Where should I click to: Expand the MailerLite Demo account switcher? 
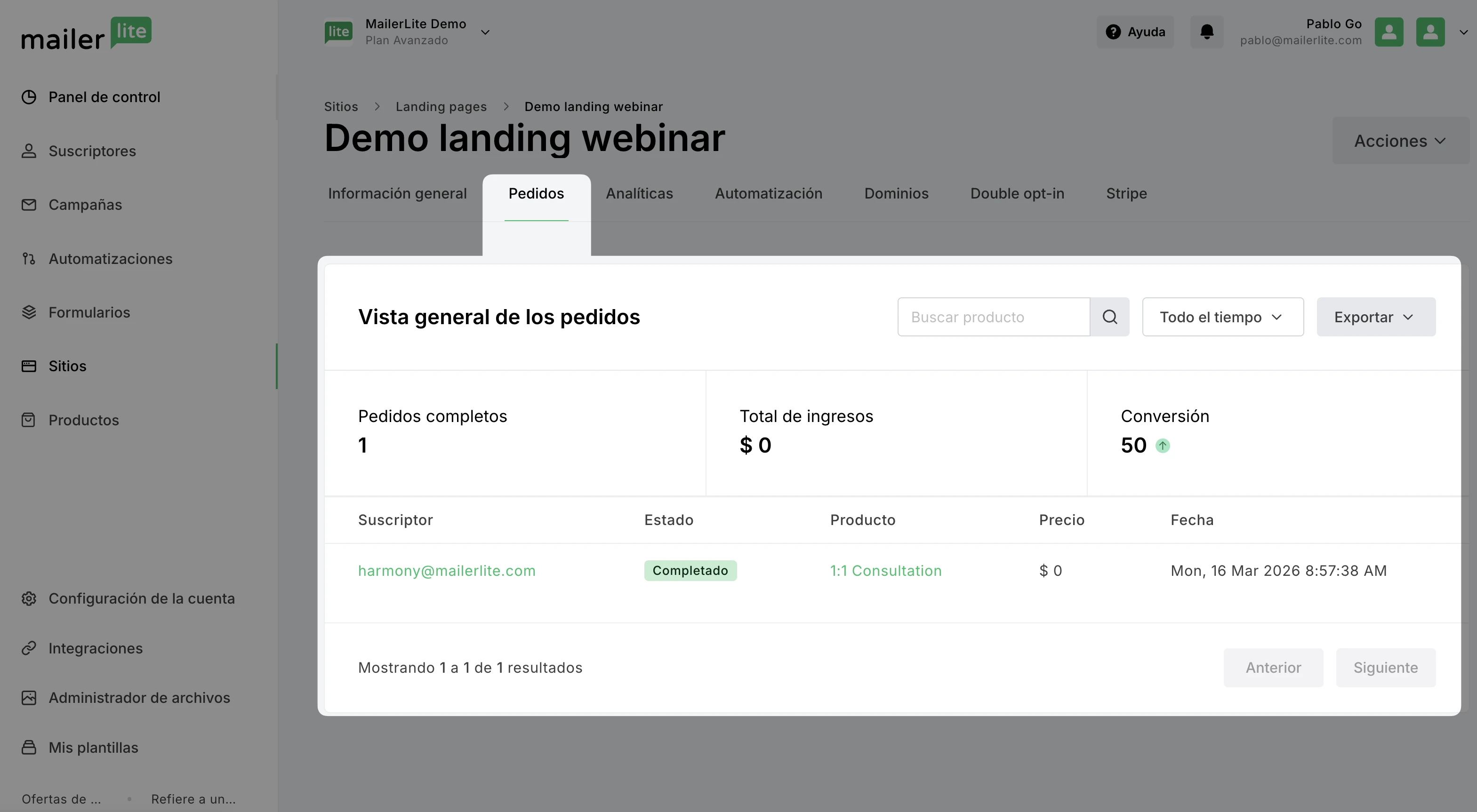[484, 32]
